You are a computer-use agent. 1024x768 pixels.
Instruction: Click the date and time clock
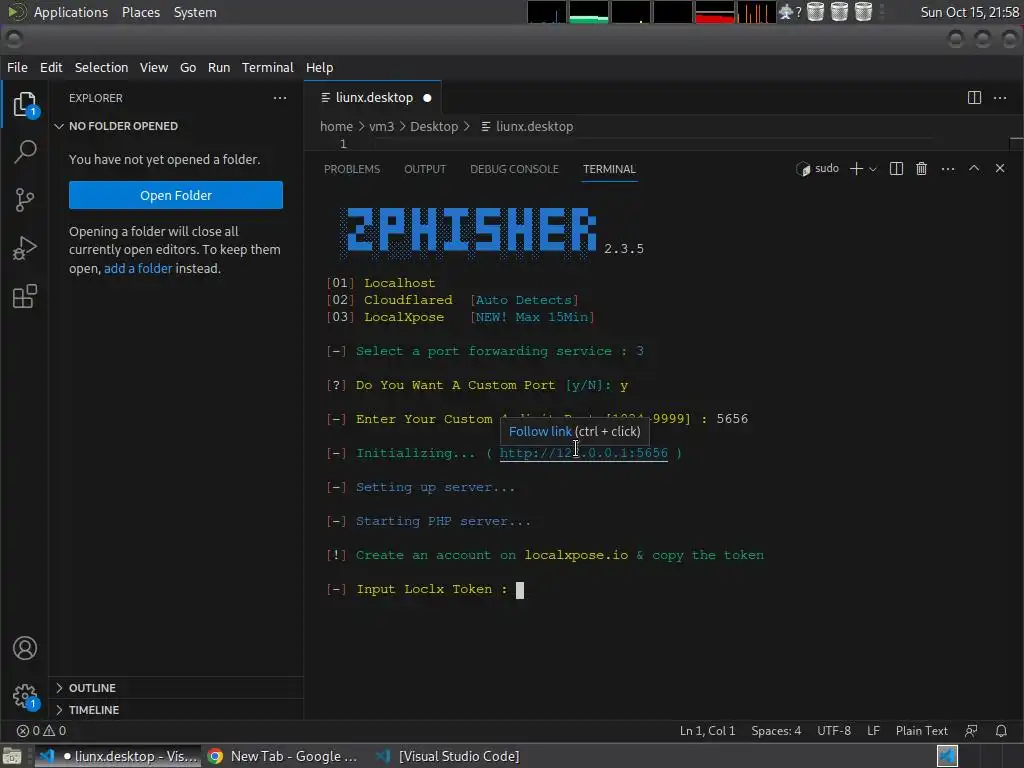point(970,12)
